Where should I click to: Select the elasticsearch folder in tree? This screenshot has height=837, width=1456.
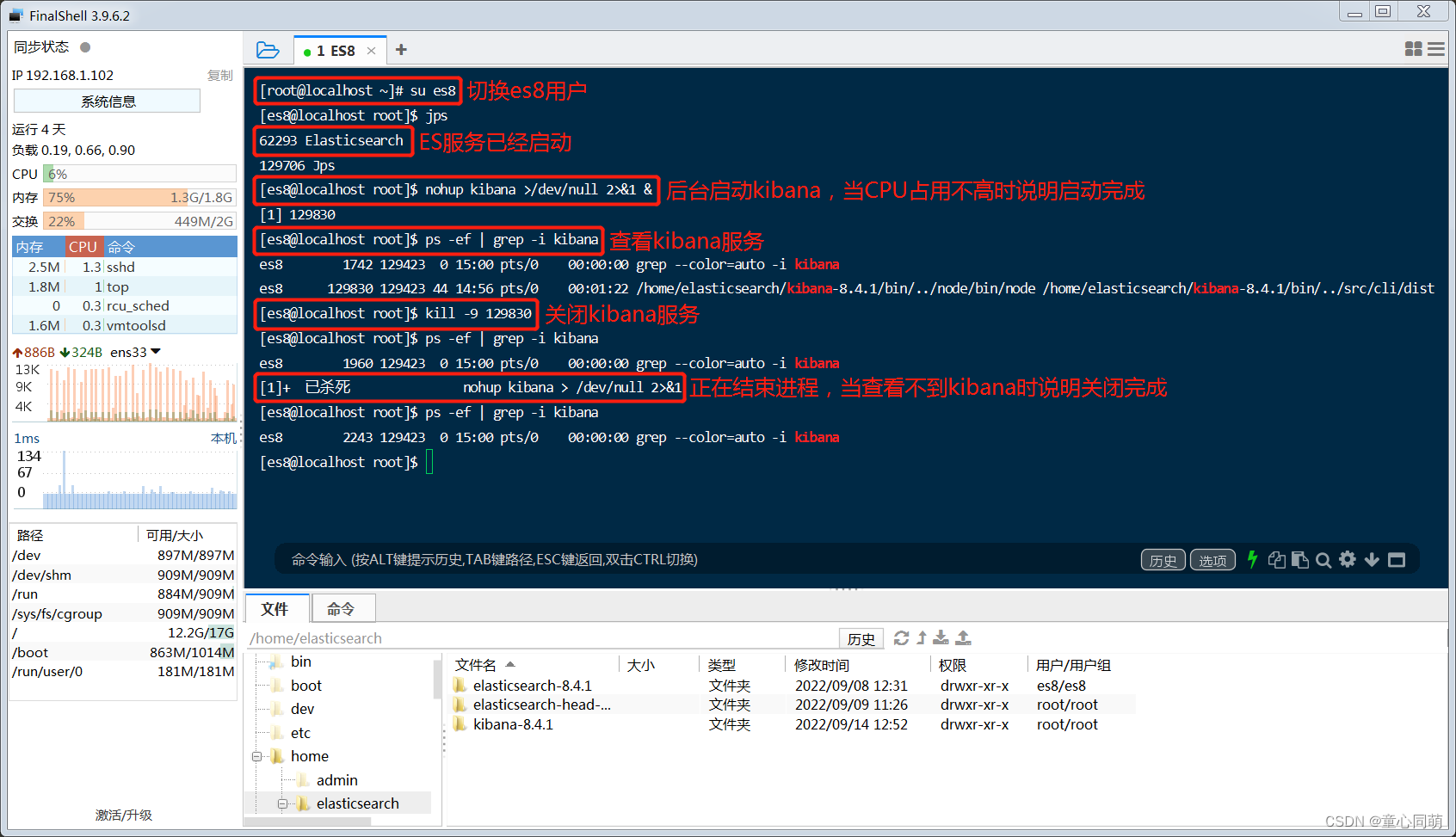(x=357, y=803)
